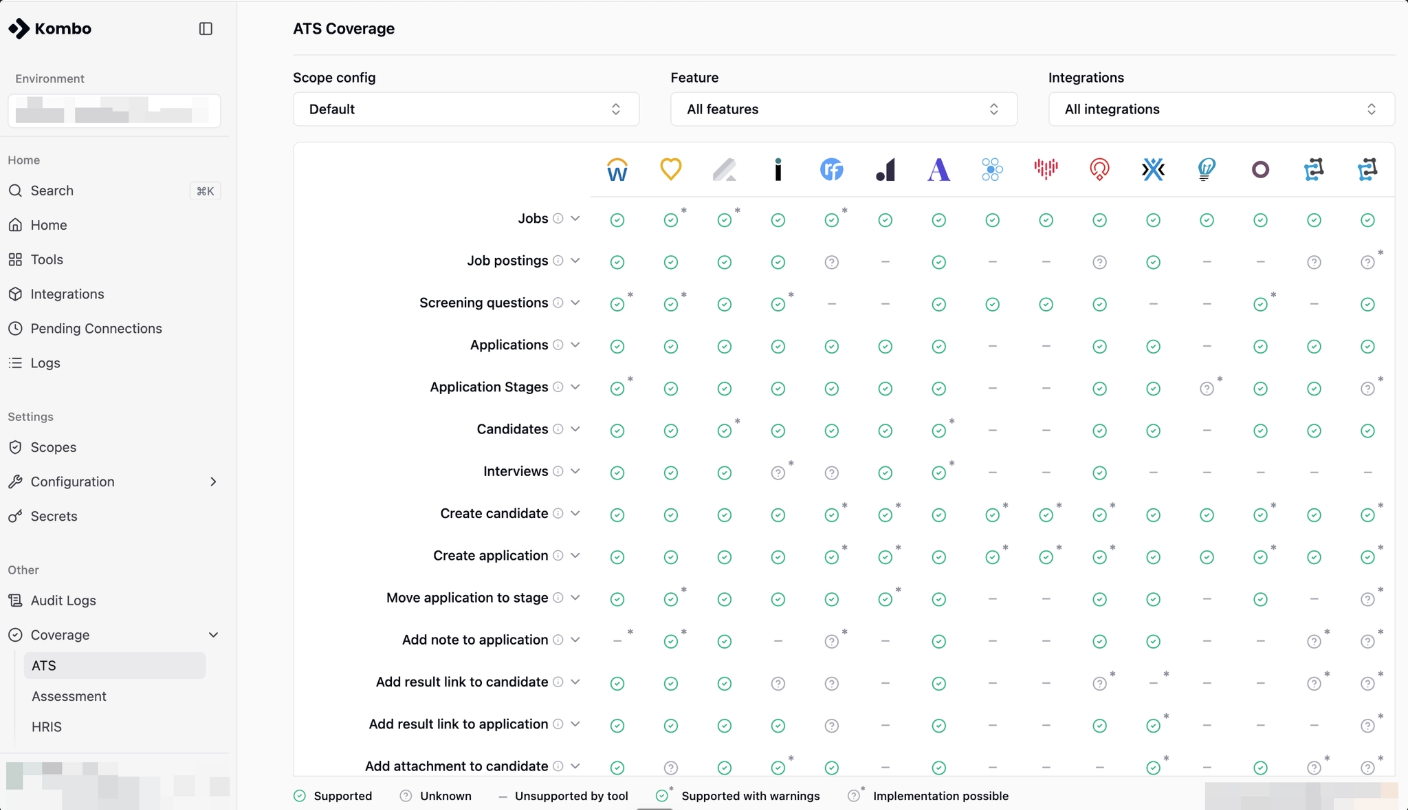1408x810 pixels.
Task: Select the dark purple ring integration logo
Action: point(1260,170)
